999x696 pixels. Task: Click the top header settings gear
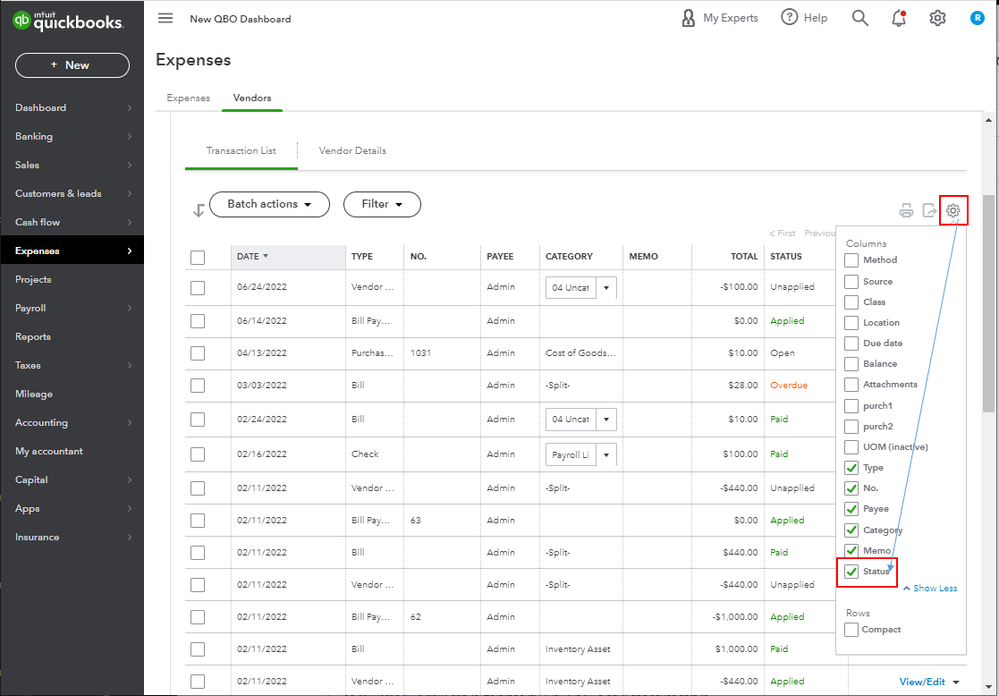(x=937, y=18)
